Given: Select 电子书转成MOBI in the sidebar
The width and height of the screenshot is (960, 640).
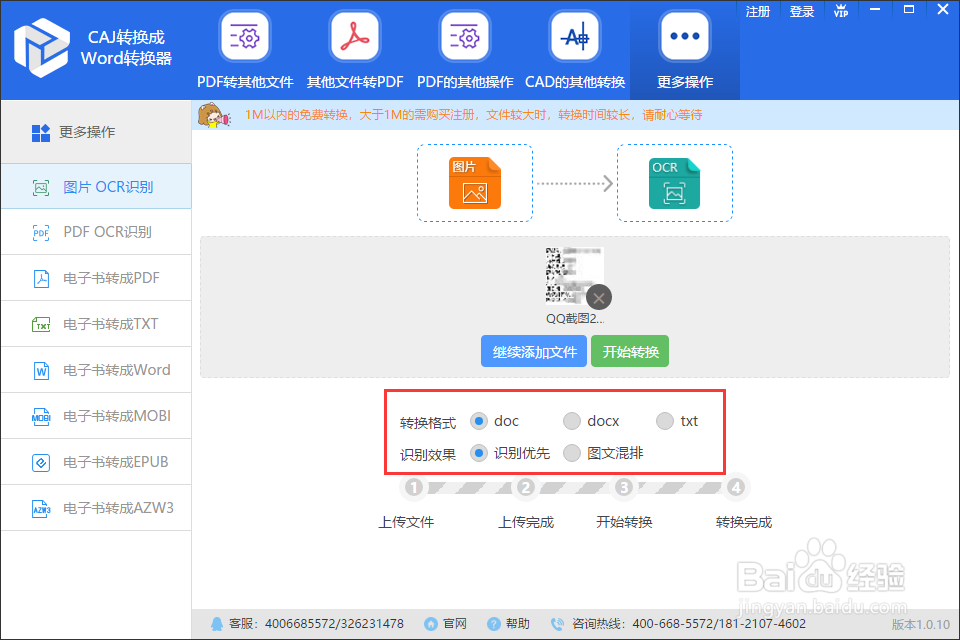Looking at the screenshot, I should [95, 416].
